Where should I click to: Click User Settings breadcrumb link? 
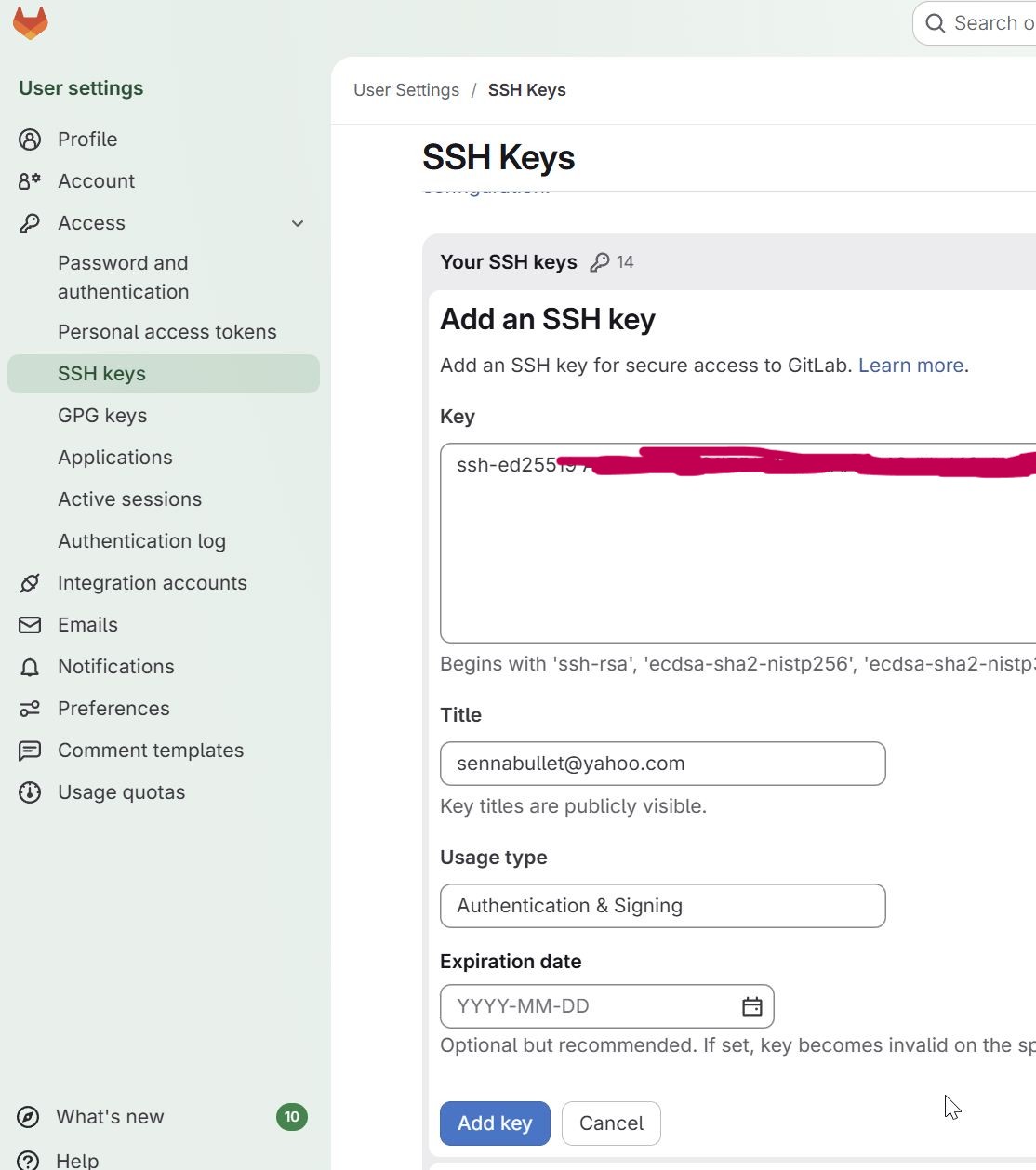coord(406,90)
